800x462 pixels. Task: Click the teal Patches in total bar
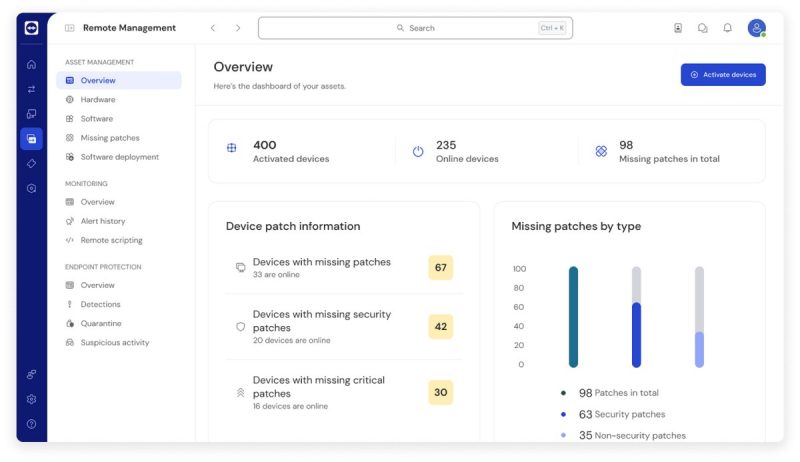click(573, 317)
